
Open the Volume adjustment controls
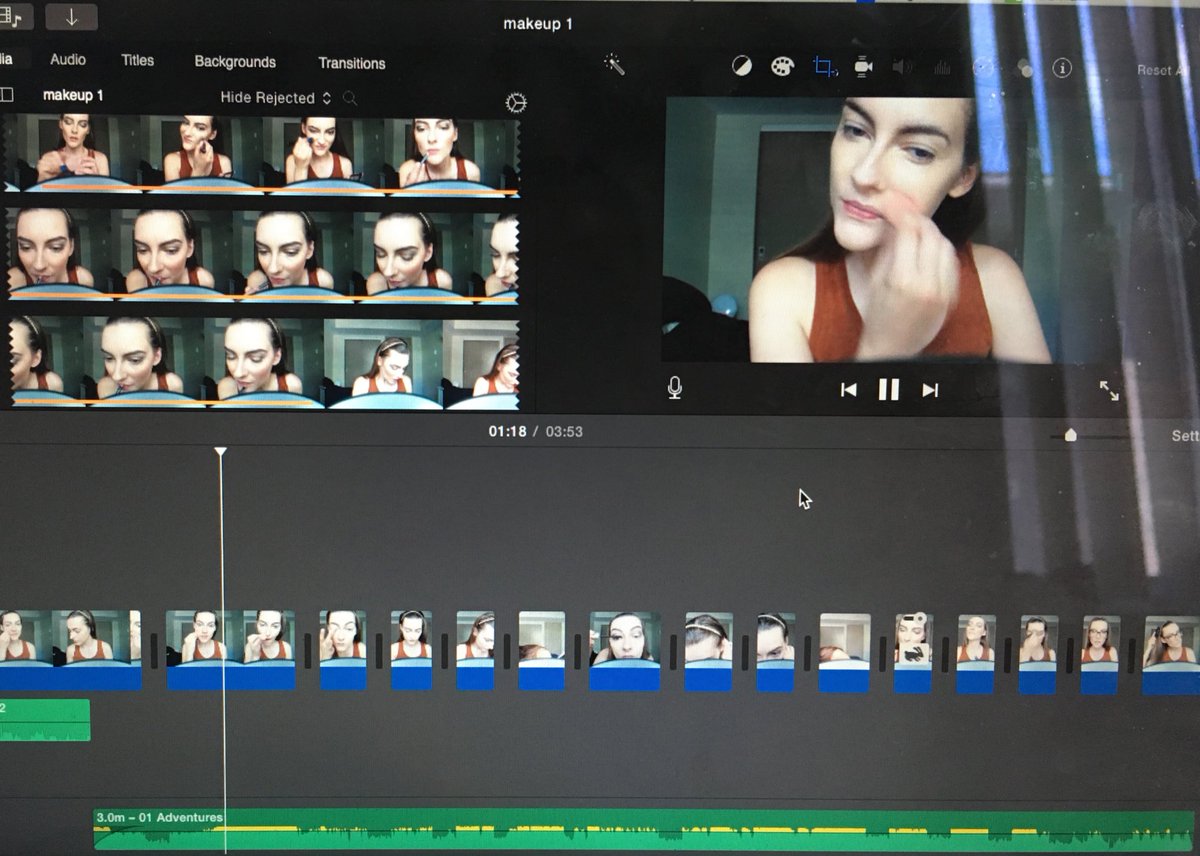[901, 65]
